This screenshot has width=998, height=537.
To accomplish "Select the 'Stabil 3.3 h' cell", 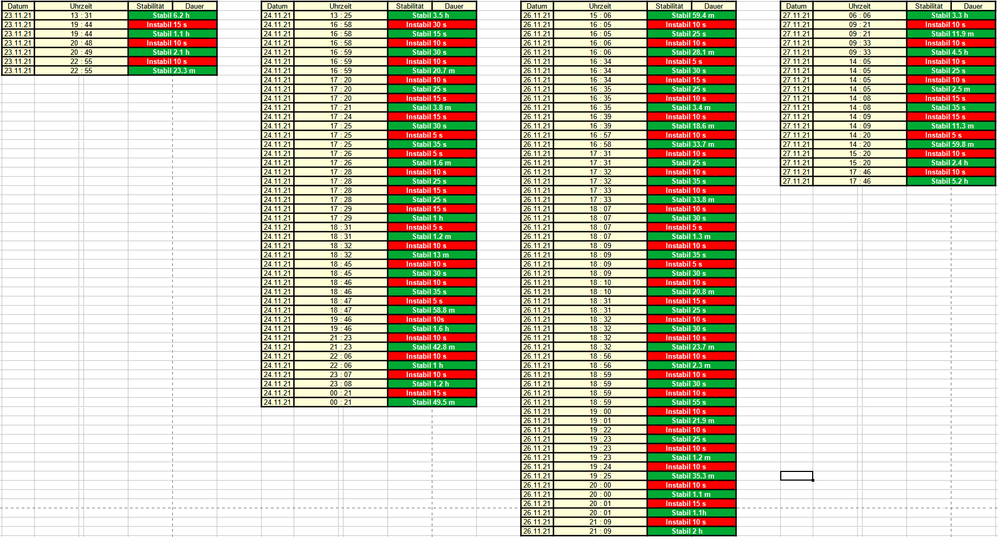I will click(x=952, y=15).
